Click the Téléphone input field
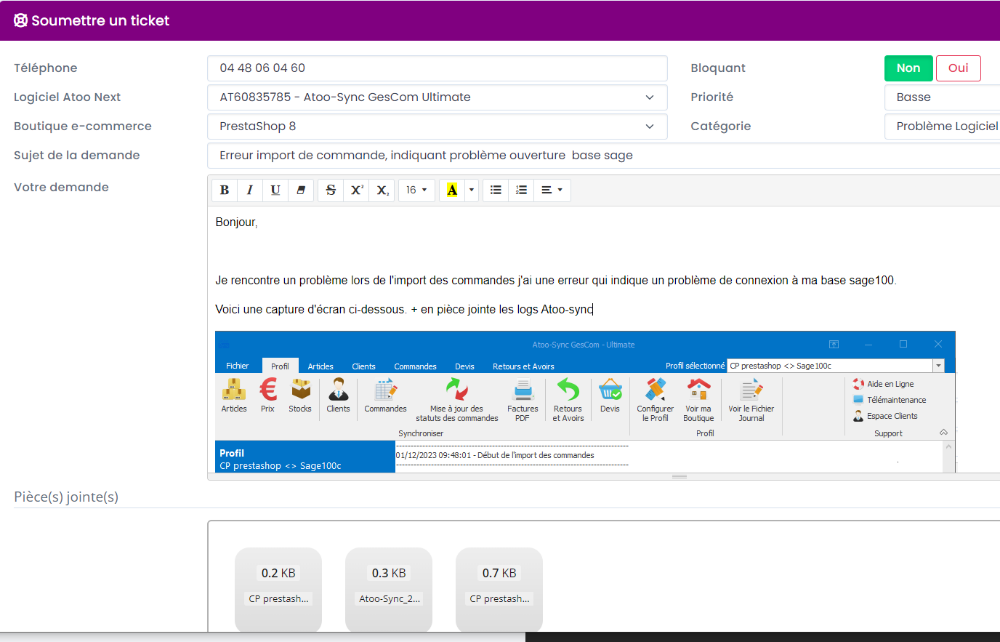 438,68
